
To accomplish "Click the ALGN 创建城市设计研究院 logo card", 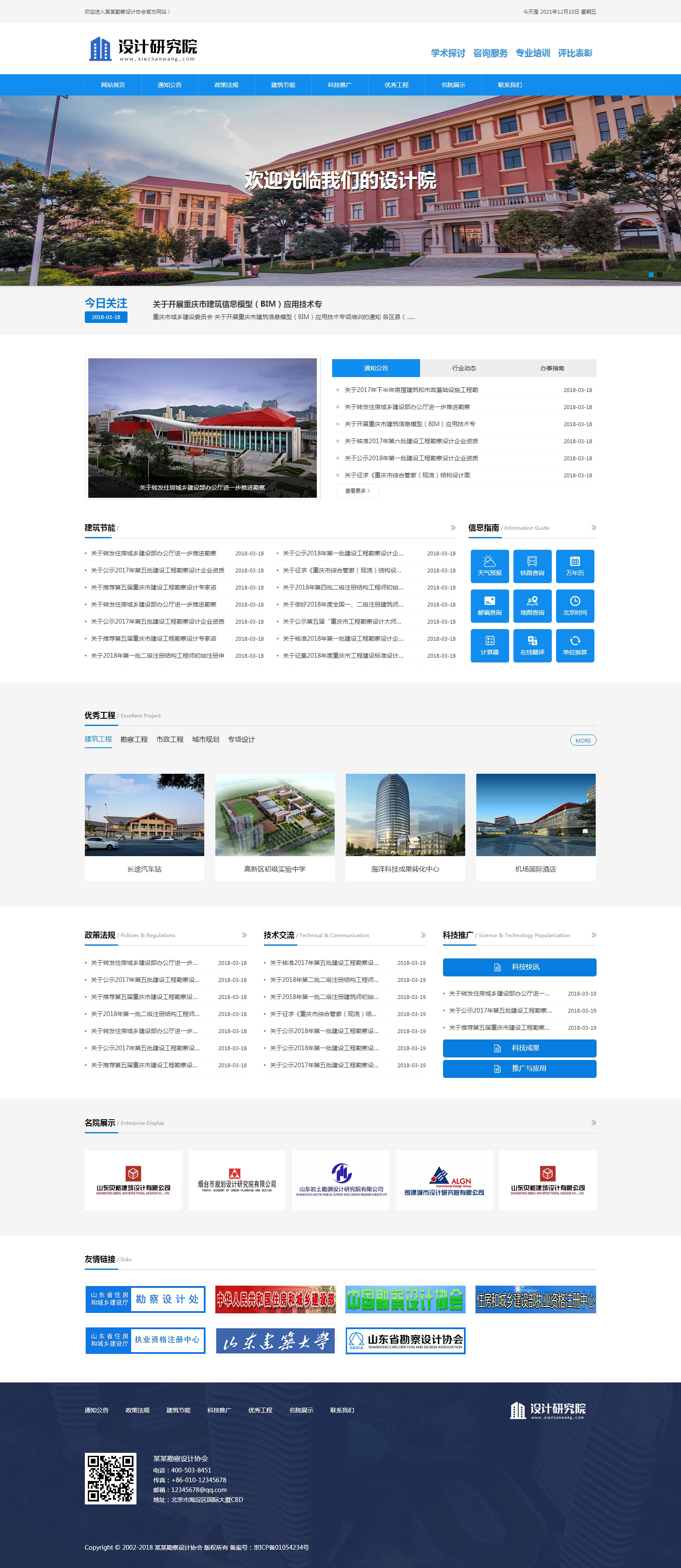I will point(444,1180).
